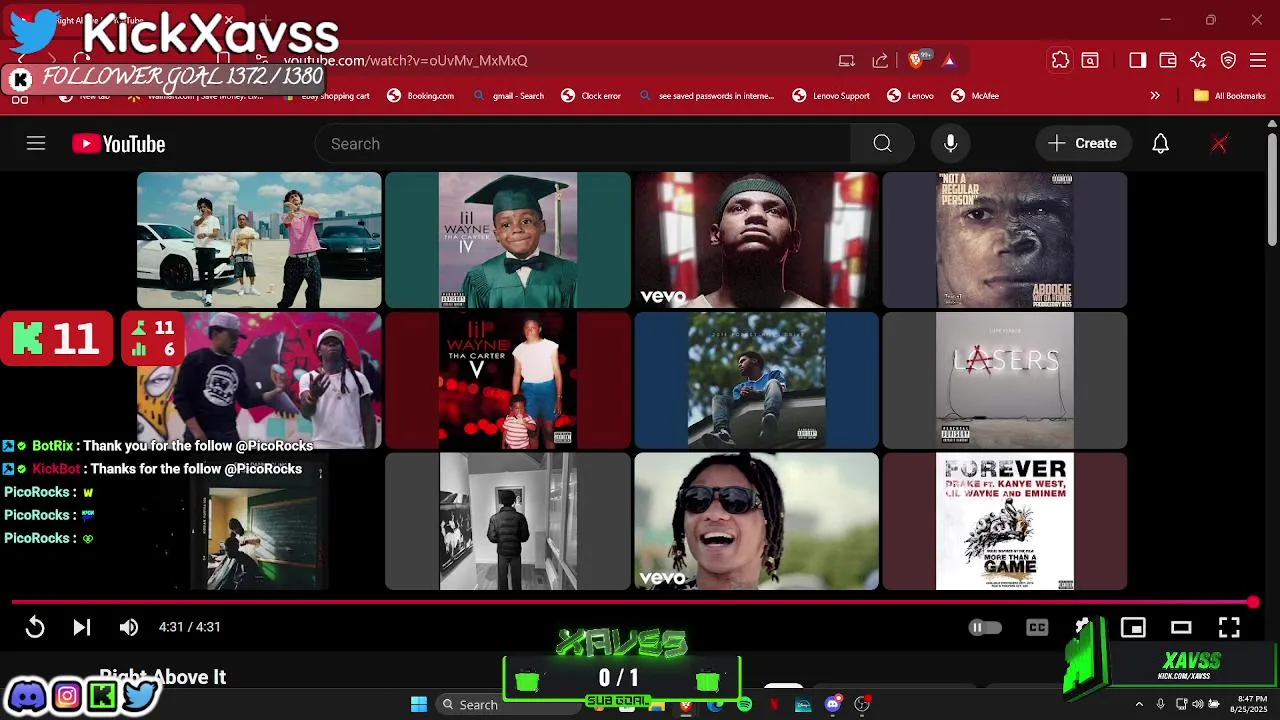This screenshot has width=1280, height=720.
Task: Open the gmail - Search bookmark
Action: tap(509, 96)
